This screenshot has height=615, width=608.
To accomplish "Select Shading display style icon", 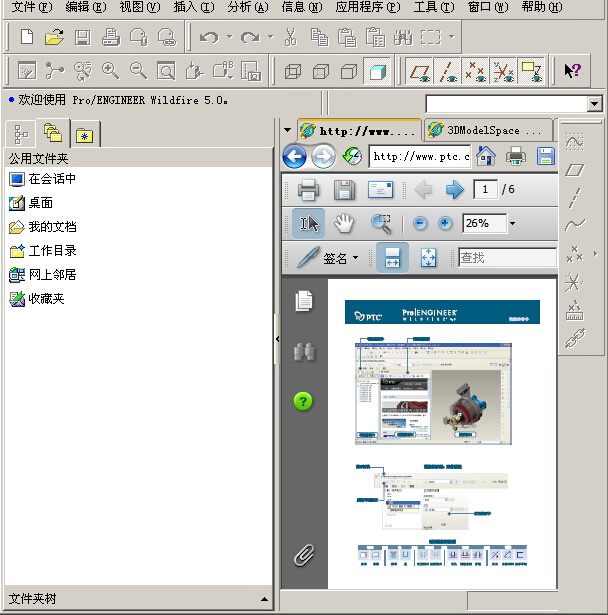I will point(377,71).
